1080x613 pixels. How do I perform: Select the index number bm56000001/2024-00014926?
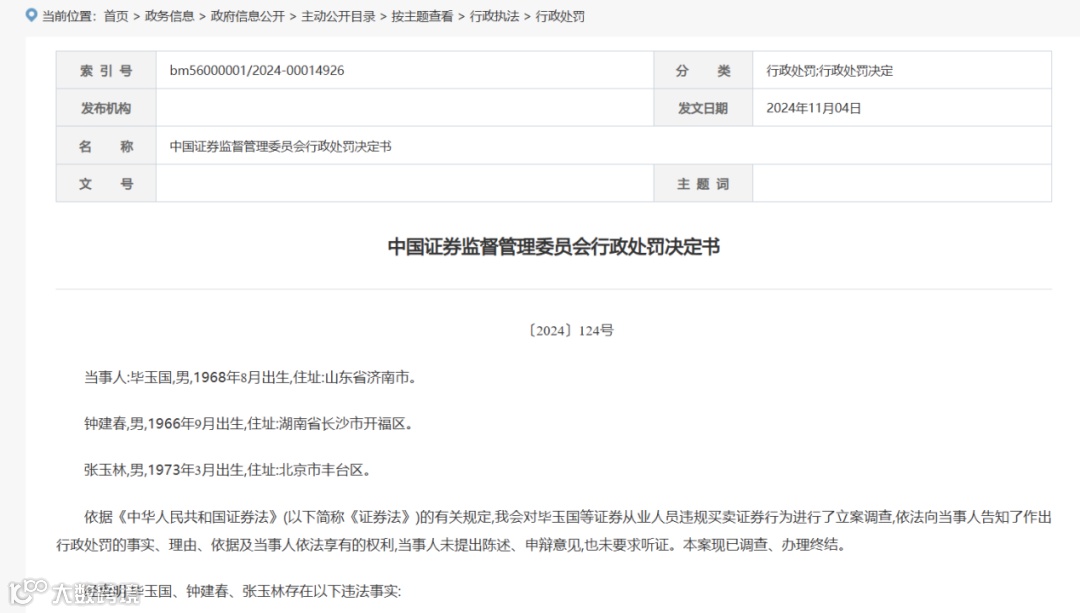(257, 70)
